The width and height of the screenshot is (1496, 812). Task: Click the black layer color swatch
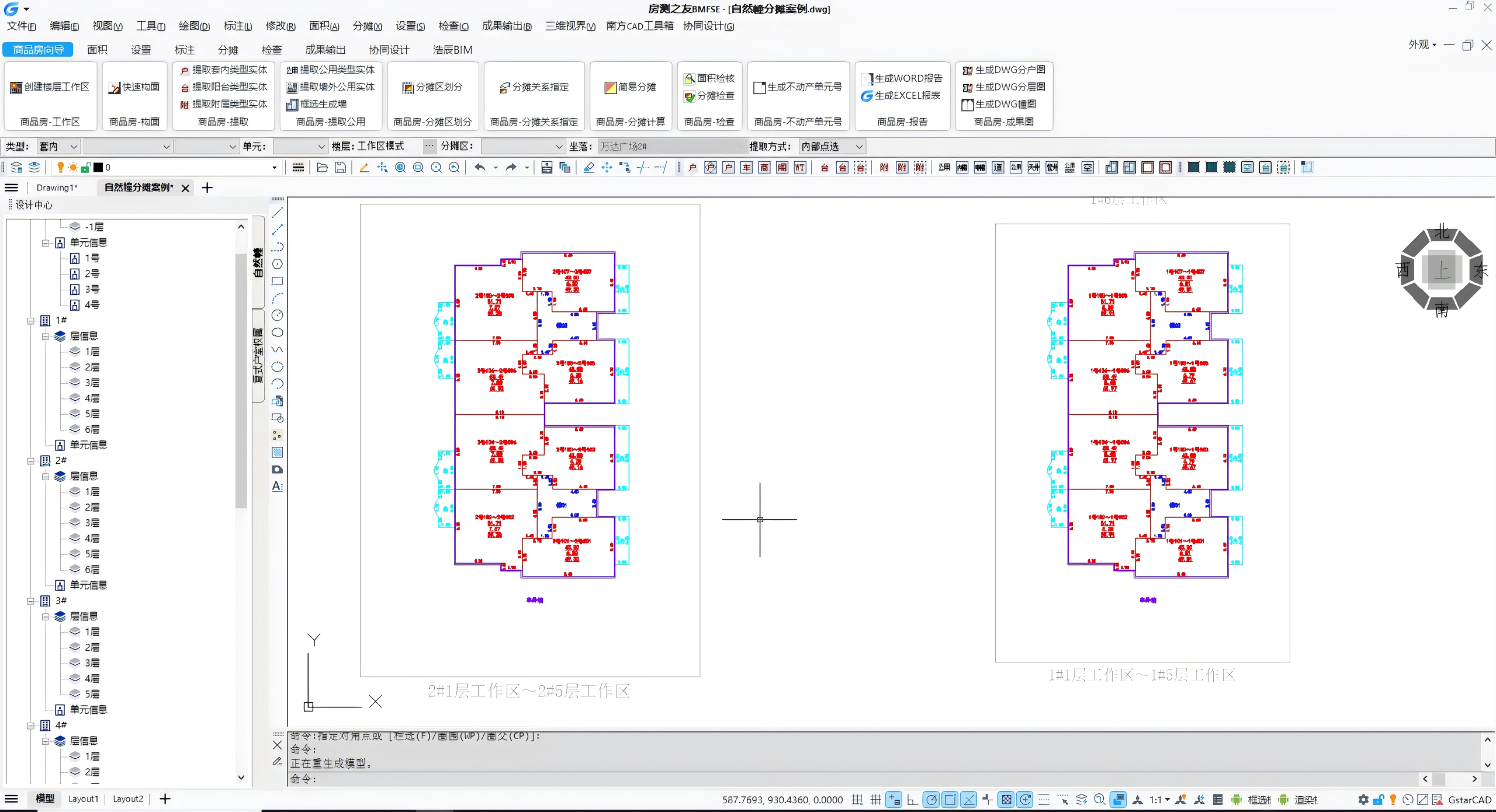[x=98, y=168]
